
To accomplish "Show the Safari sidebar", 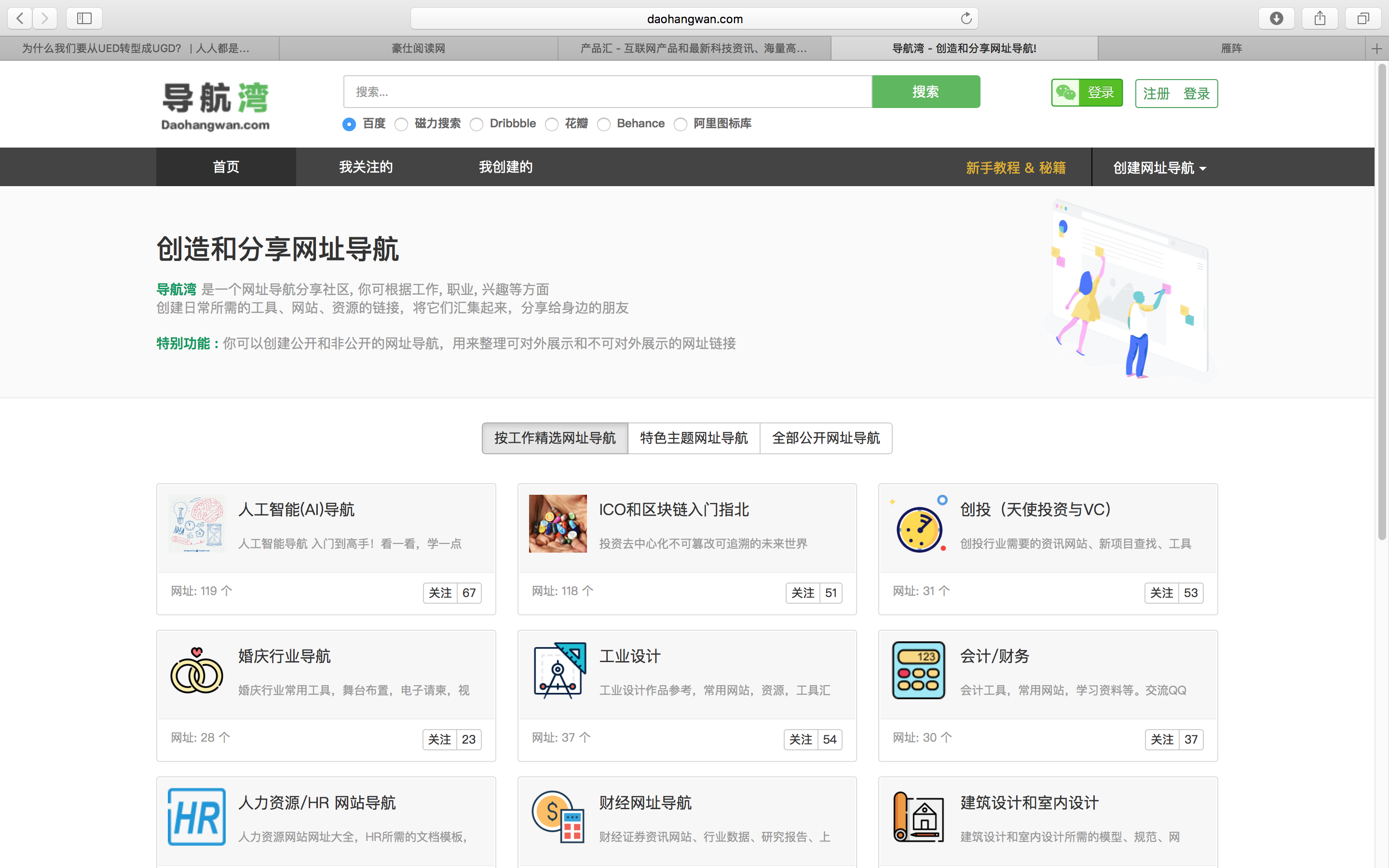I will coord(84,18).
